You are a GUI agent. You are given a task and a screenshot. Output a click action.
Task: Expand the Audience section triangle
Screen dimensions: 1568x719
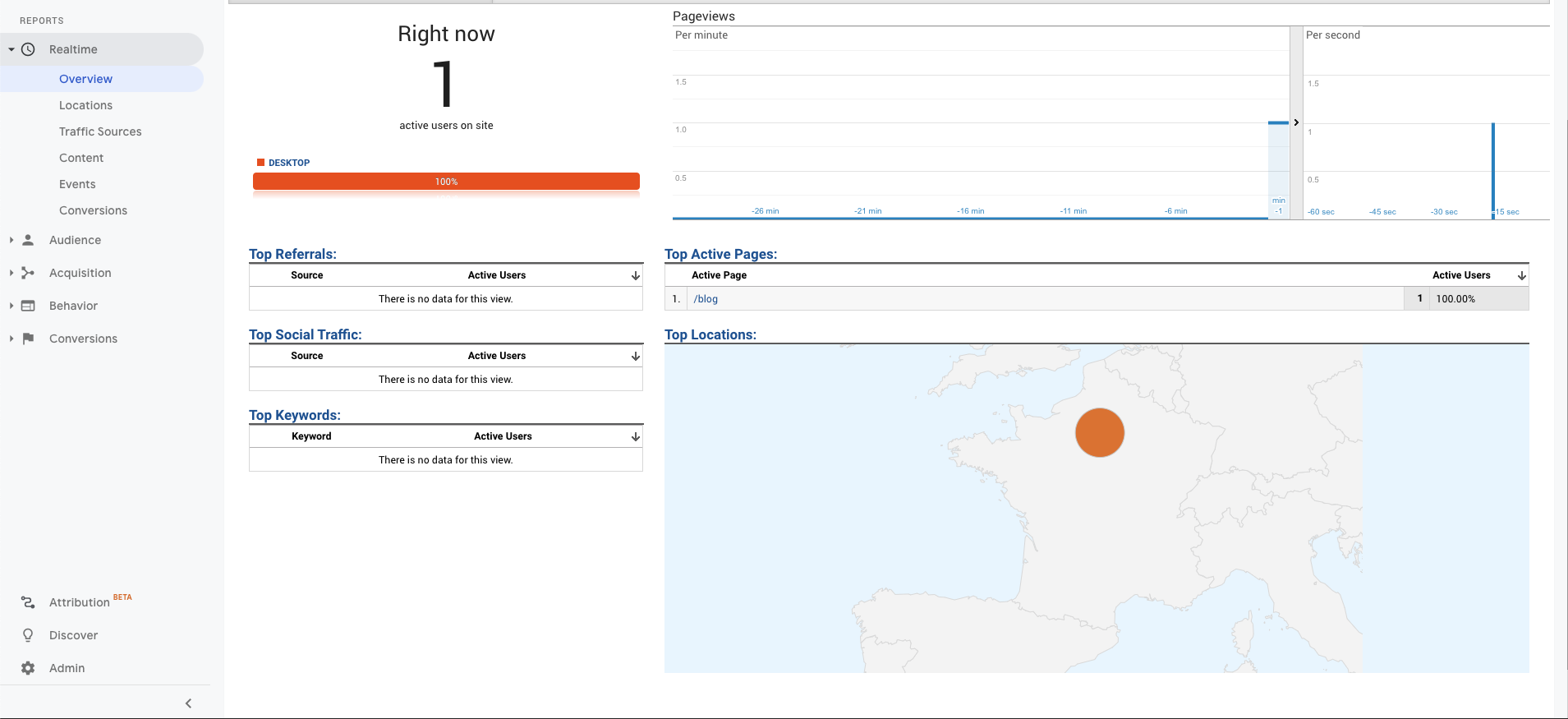pos(11,240)
